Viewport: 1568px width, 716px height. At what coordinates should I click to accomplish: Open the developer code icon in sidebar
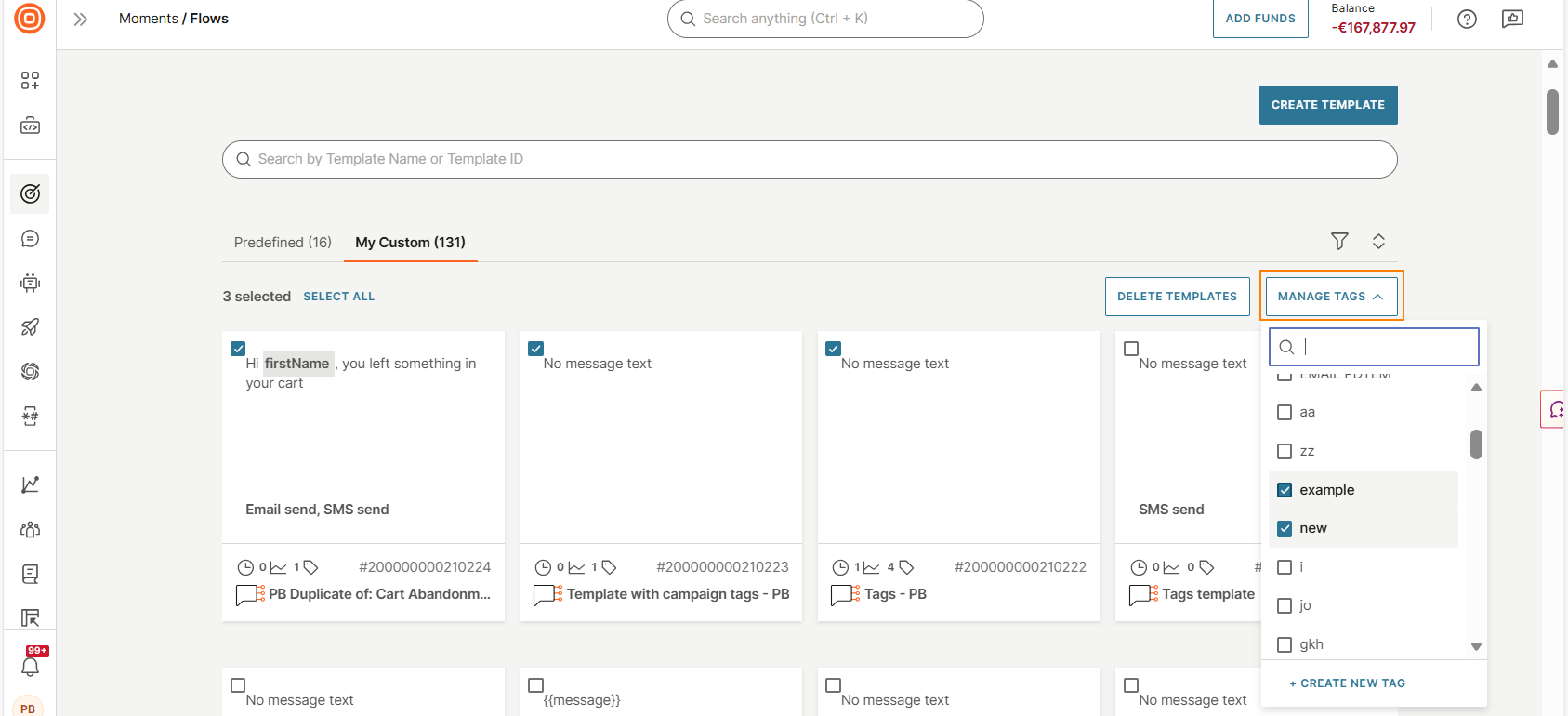click(30, 126)
